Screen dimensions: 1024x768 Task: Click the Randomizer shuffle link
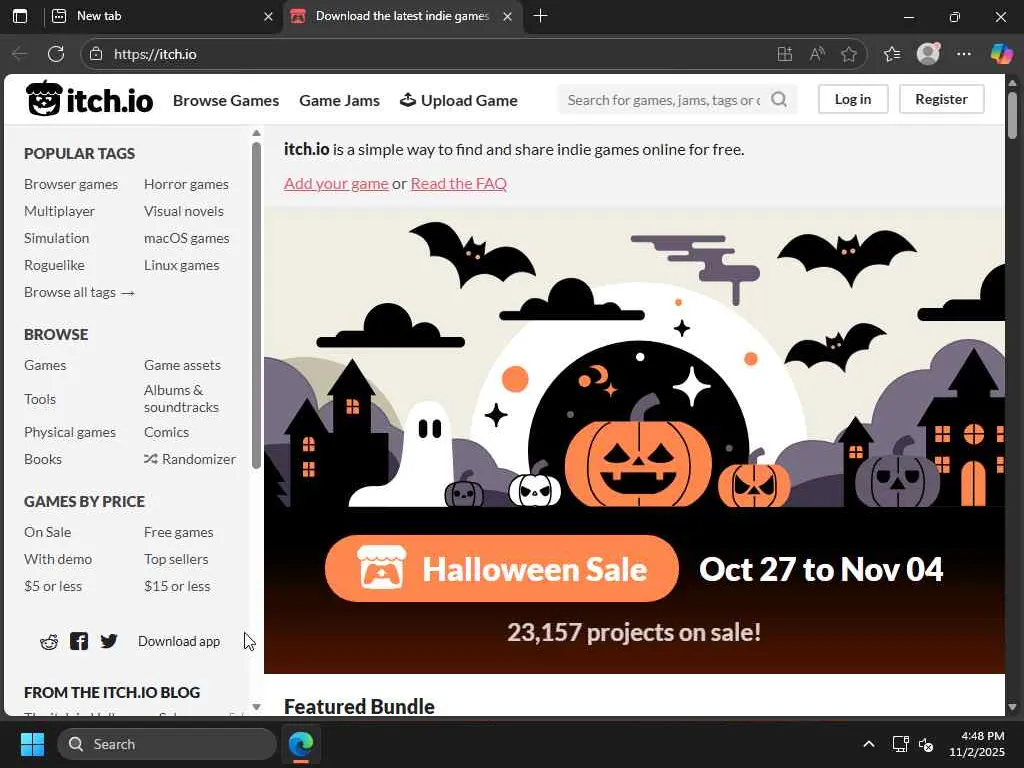point(190,459)
